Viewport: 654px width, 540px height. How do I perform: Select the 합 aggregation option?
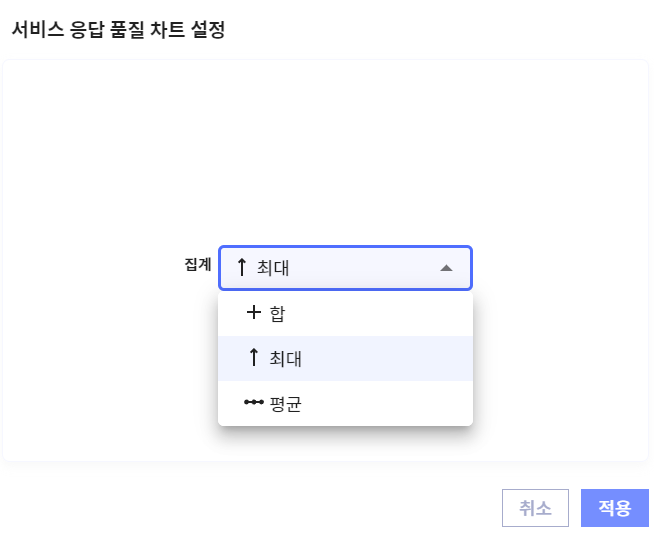coord(345,313)
